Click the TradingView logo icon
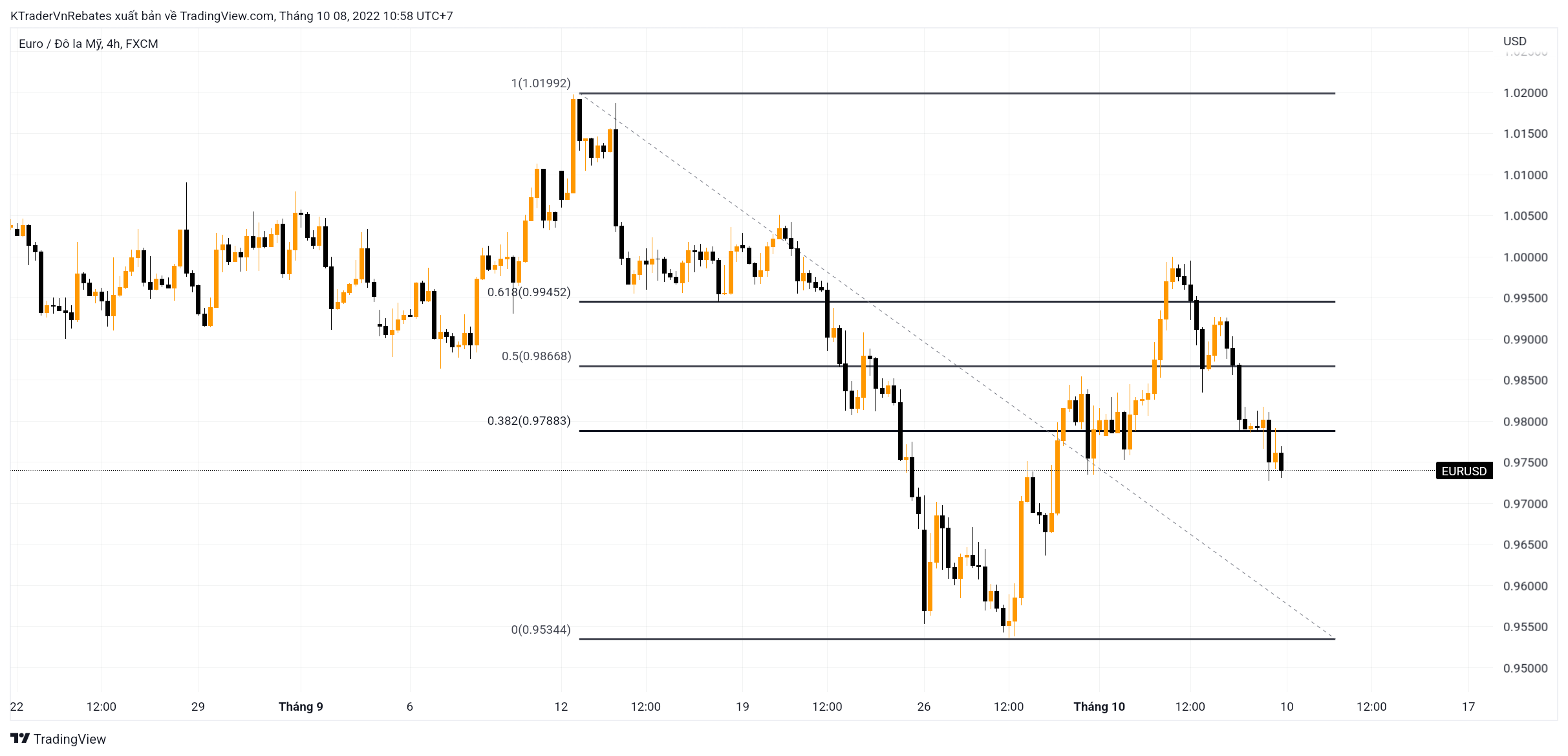The height and width of the screenshot is (756, 1568). click(x=20, y=739)
